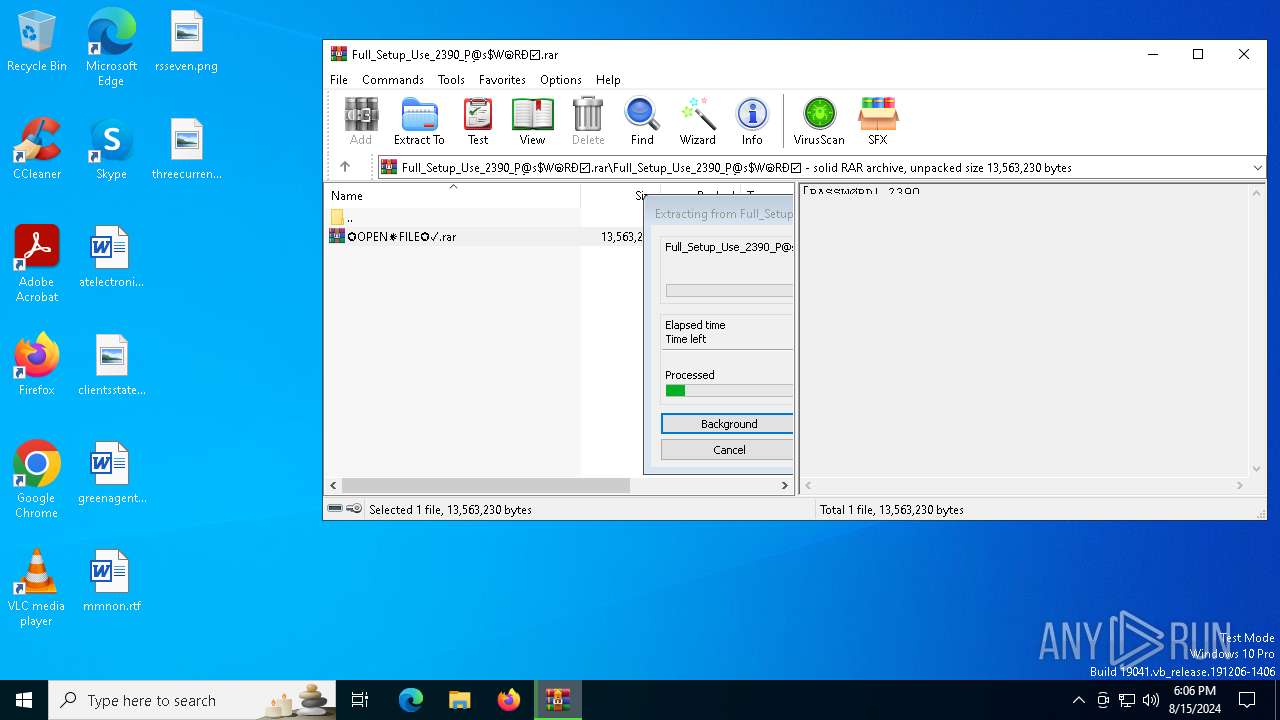Click the Extract To toolbar icon

419,122
